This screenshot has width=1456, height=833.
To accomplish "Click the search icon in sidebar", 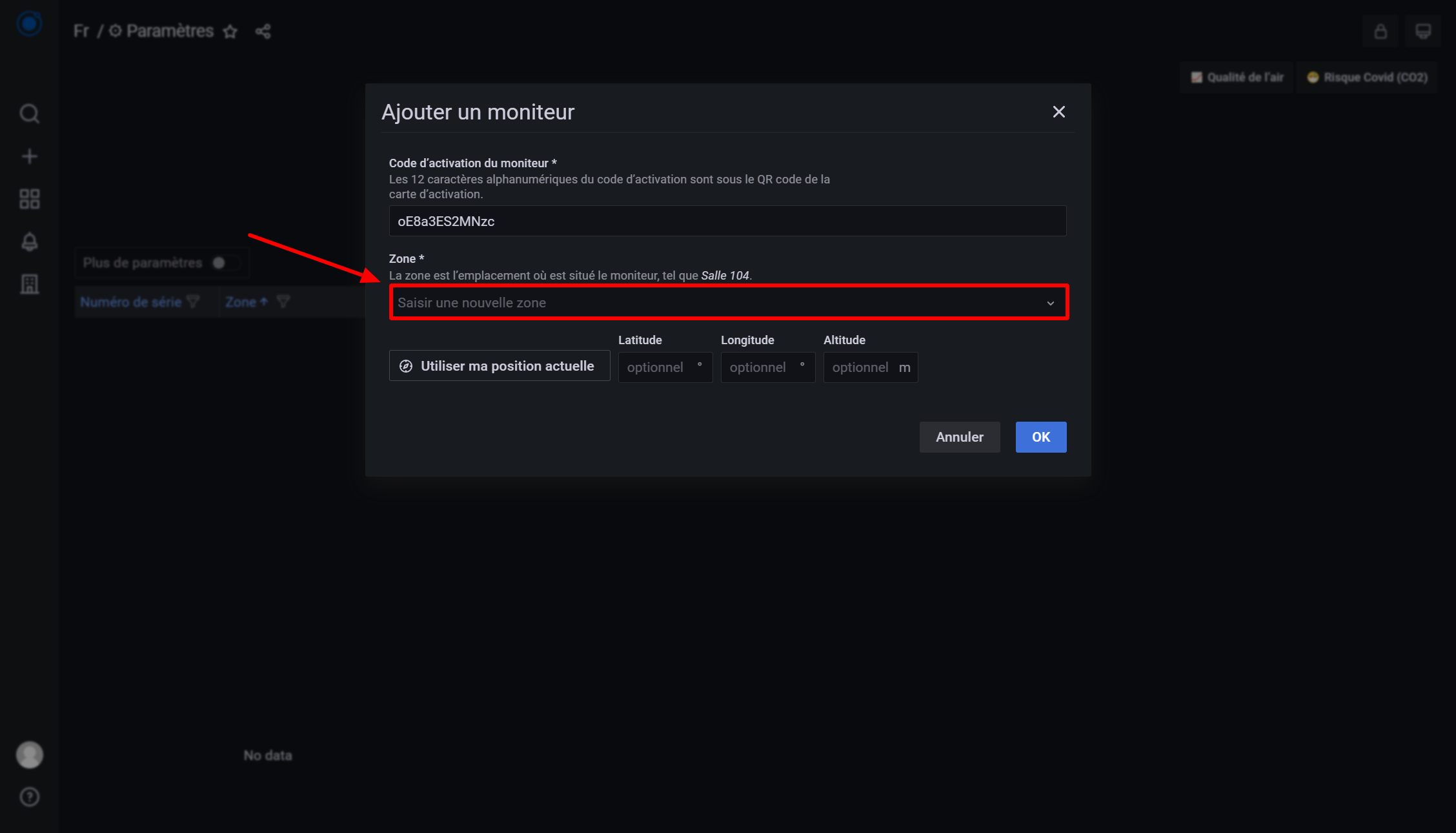I will pyautogui.click(x=29, y=114).
